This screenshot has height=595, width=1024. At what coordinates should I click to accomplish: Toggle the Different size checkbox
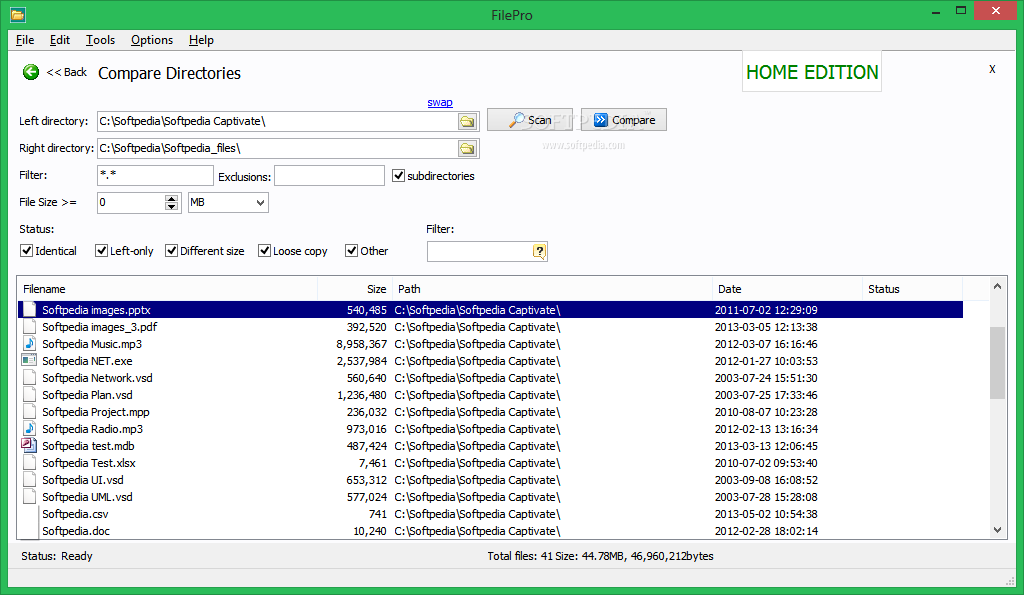coord(172,251)
